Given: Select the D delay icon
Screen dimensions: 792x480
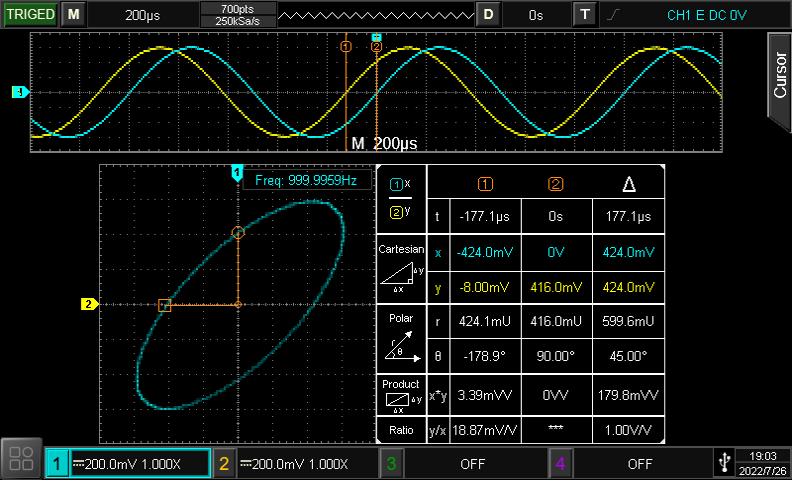Looking at the screenshot, I should 488,15.
